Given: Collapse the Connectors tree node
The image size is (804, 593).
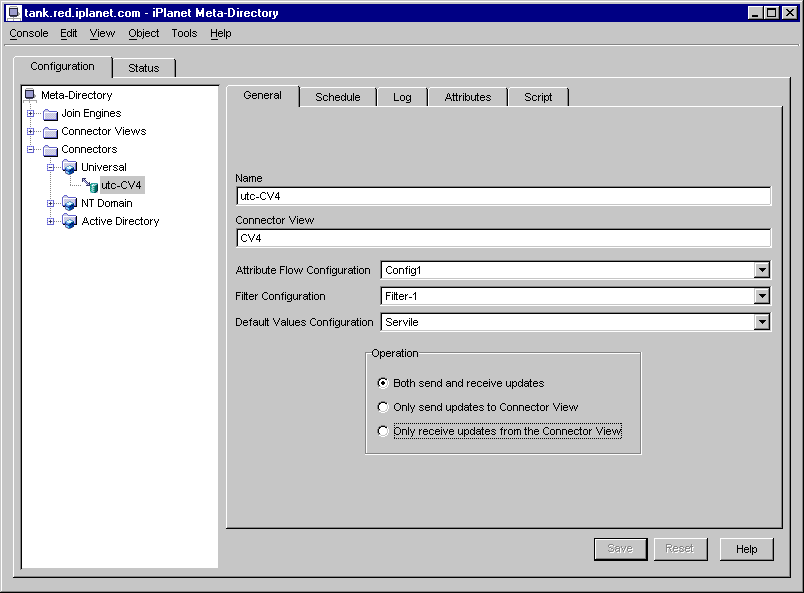Looking at the screenshot, I should (31, 149).
